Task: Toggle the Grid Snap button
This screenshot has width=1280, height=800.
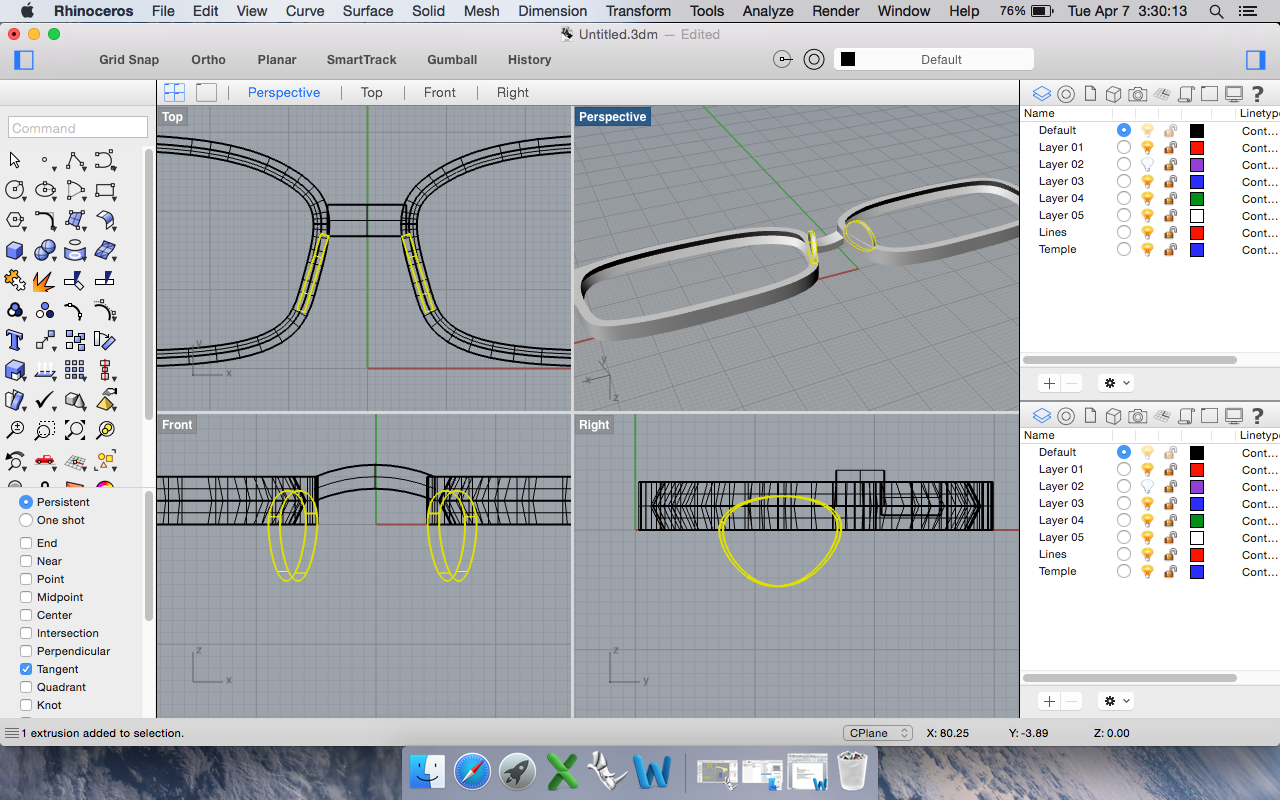Action: click(x=129, y=59)
